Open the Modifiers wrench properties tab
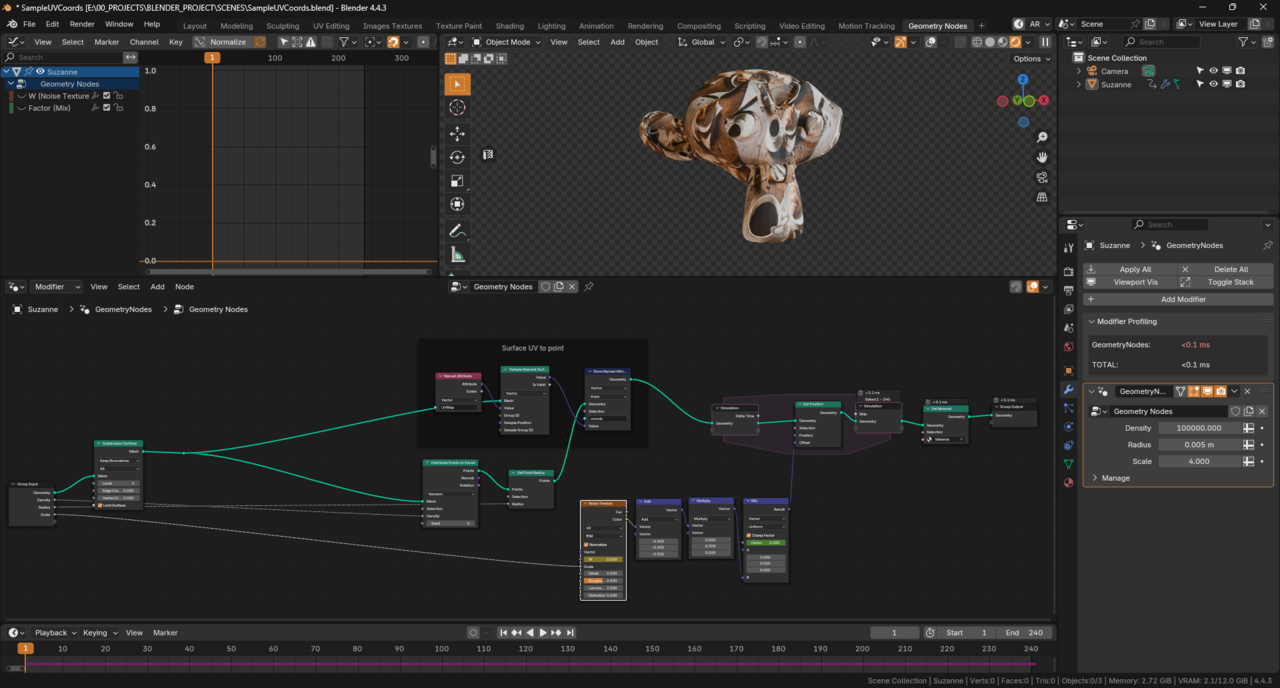This screenshot has width=1280, height=688. [1069, 389]
